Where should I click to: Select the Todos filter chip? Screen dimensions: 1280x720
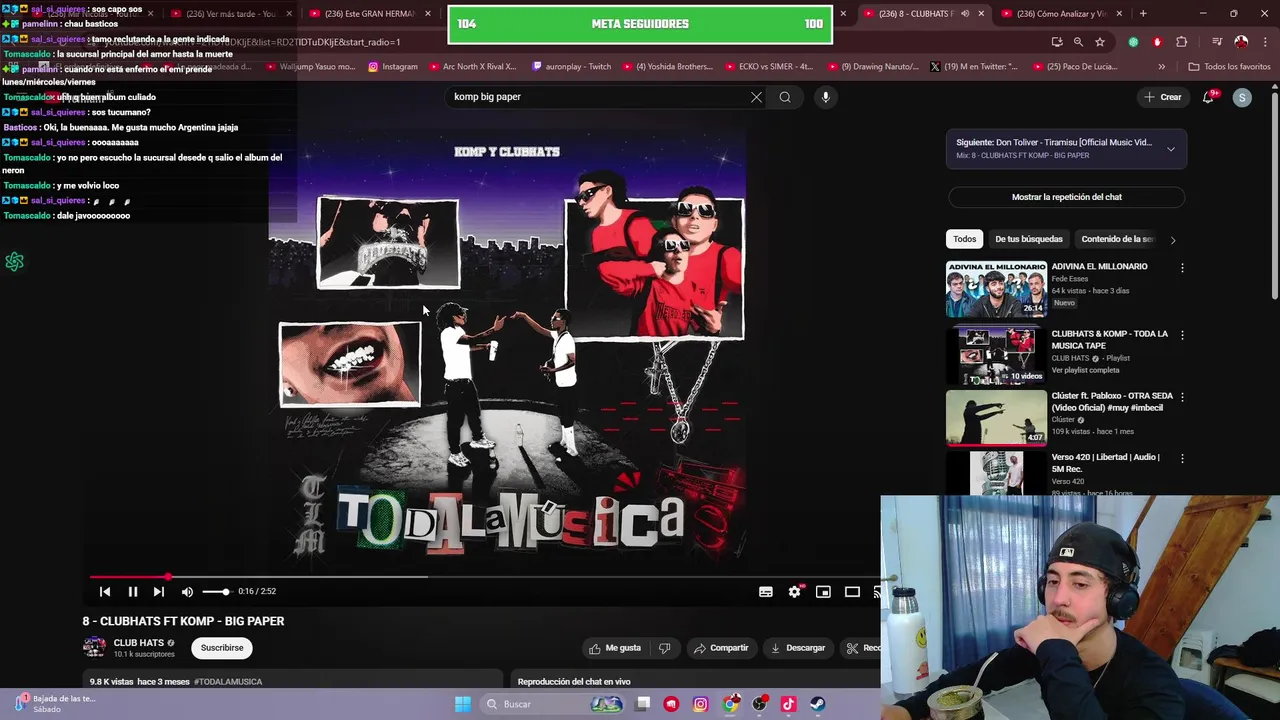pos(964,239)
